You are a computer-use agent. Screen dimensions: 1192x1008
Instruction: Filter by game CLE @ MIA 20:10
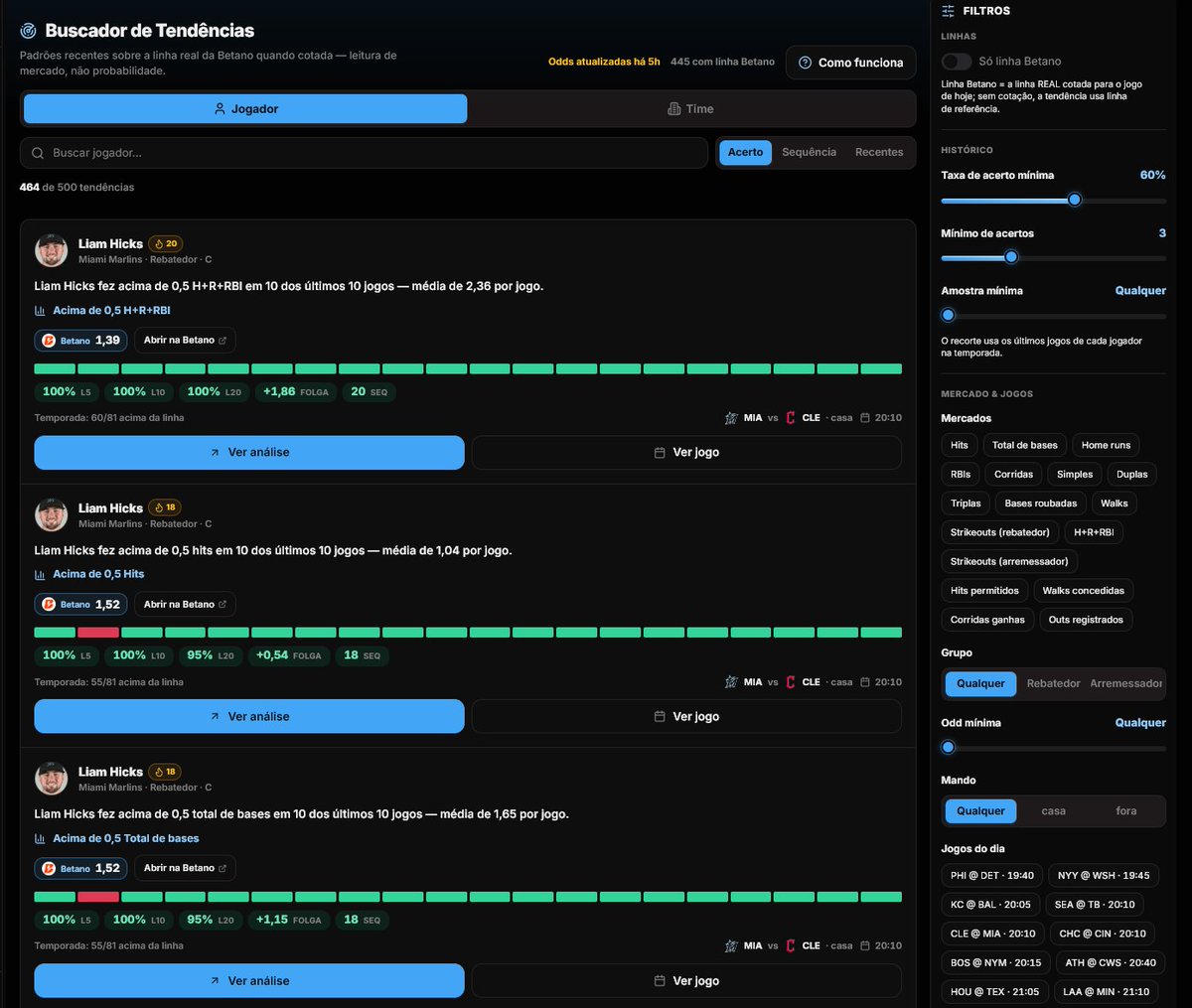pyautogui.click(x=992, y=934)
